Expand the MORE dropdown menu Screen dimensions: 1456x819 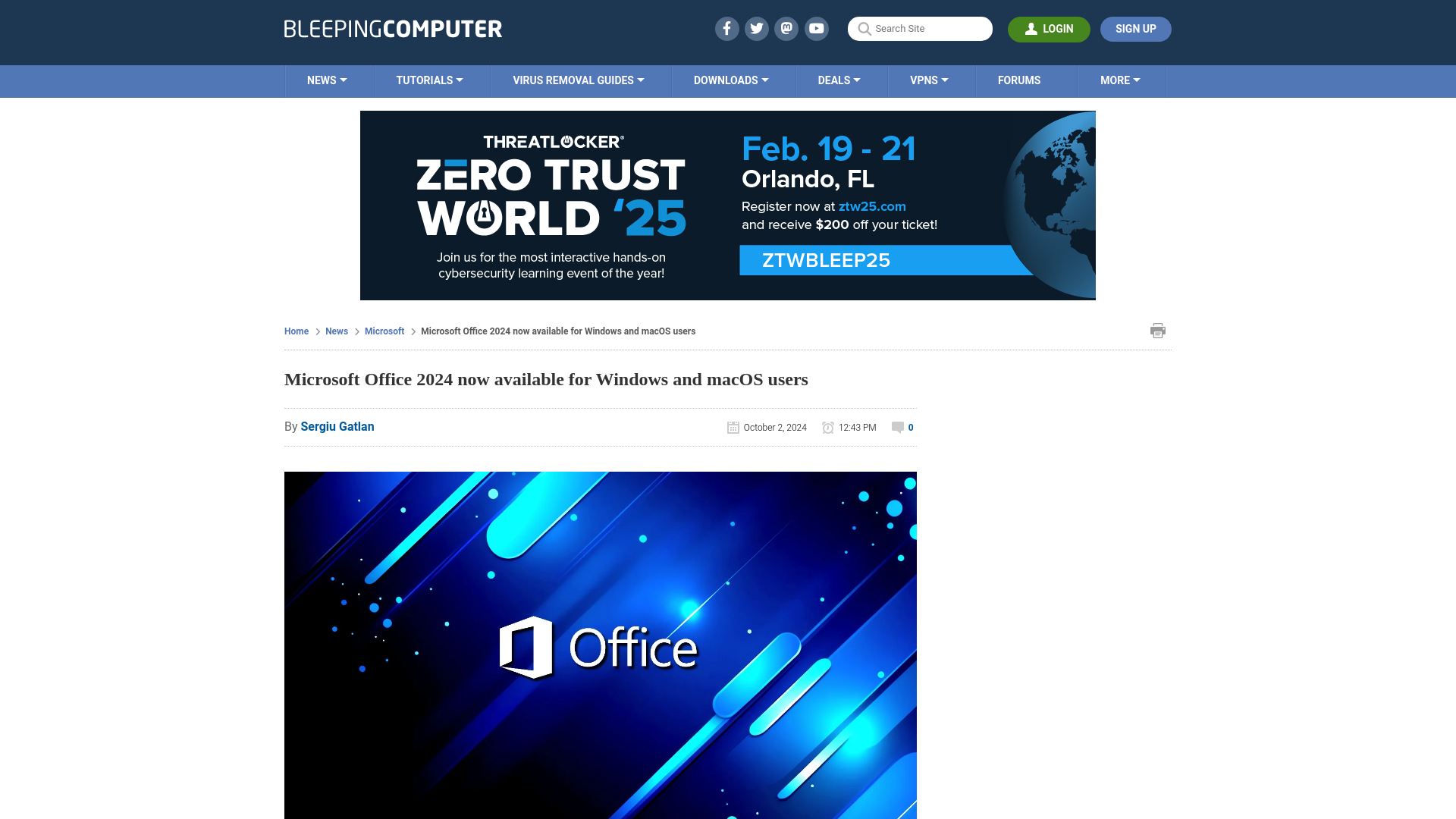(1120, 80)
